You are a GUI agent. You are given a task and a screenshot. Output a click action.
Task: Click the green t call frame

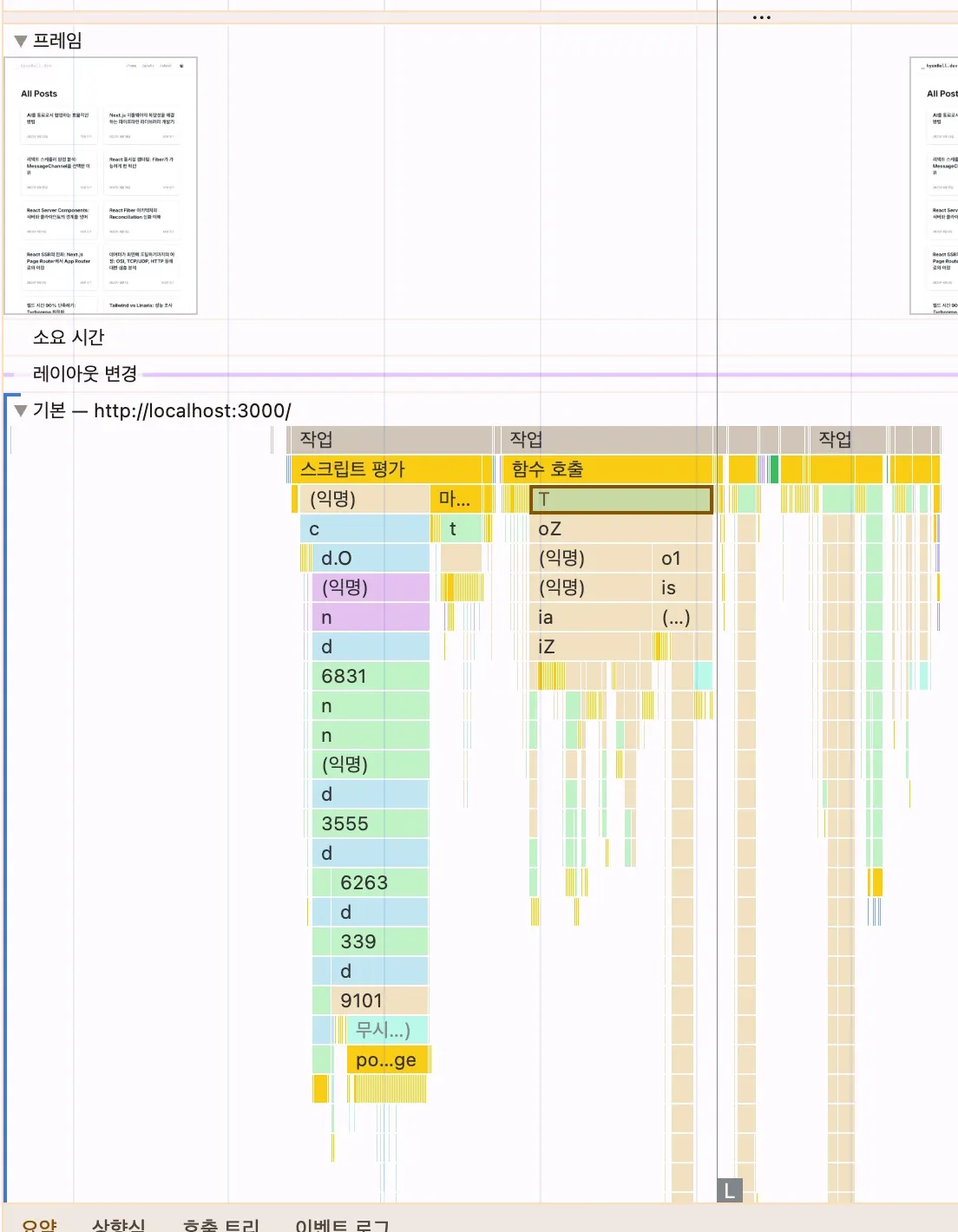click(x=461, y=528)
